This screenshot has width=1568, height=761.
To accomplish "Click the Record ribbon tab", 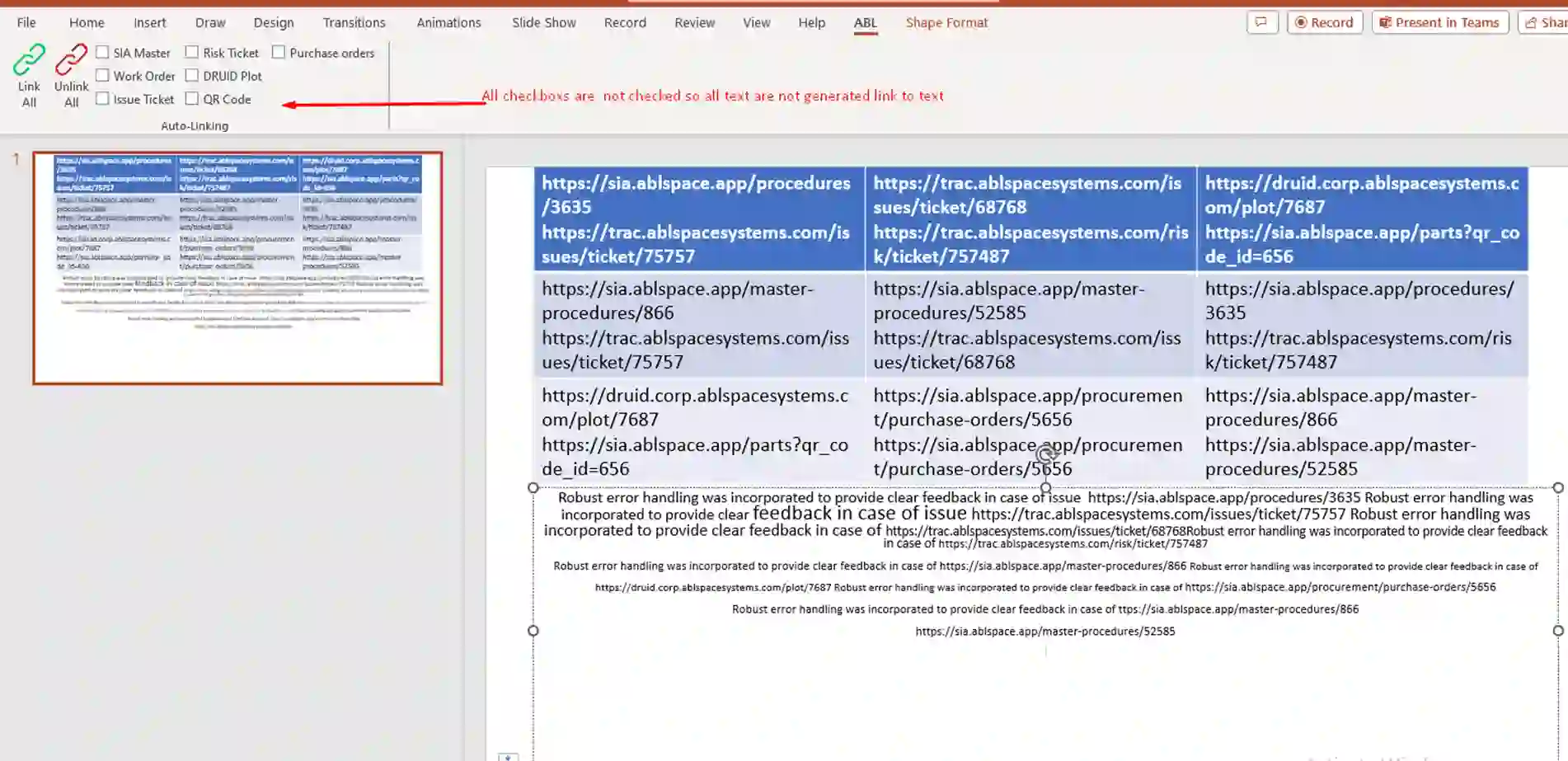I will pos(625,22).
